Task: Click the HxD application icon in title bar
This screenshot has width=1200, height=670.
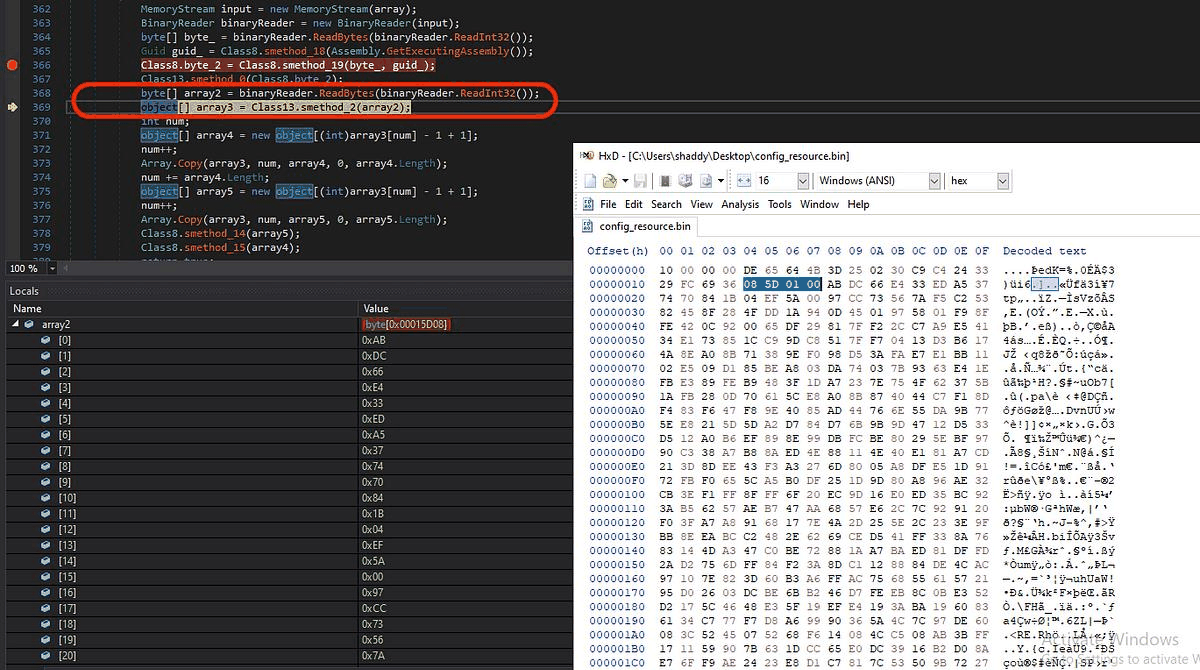Action: coord(586,156)
